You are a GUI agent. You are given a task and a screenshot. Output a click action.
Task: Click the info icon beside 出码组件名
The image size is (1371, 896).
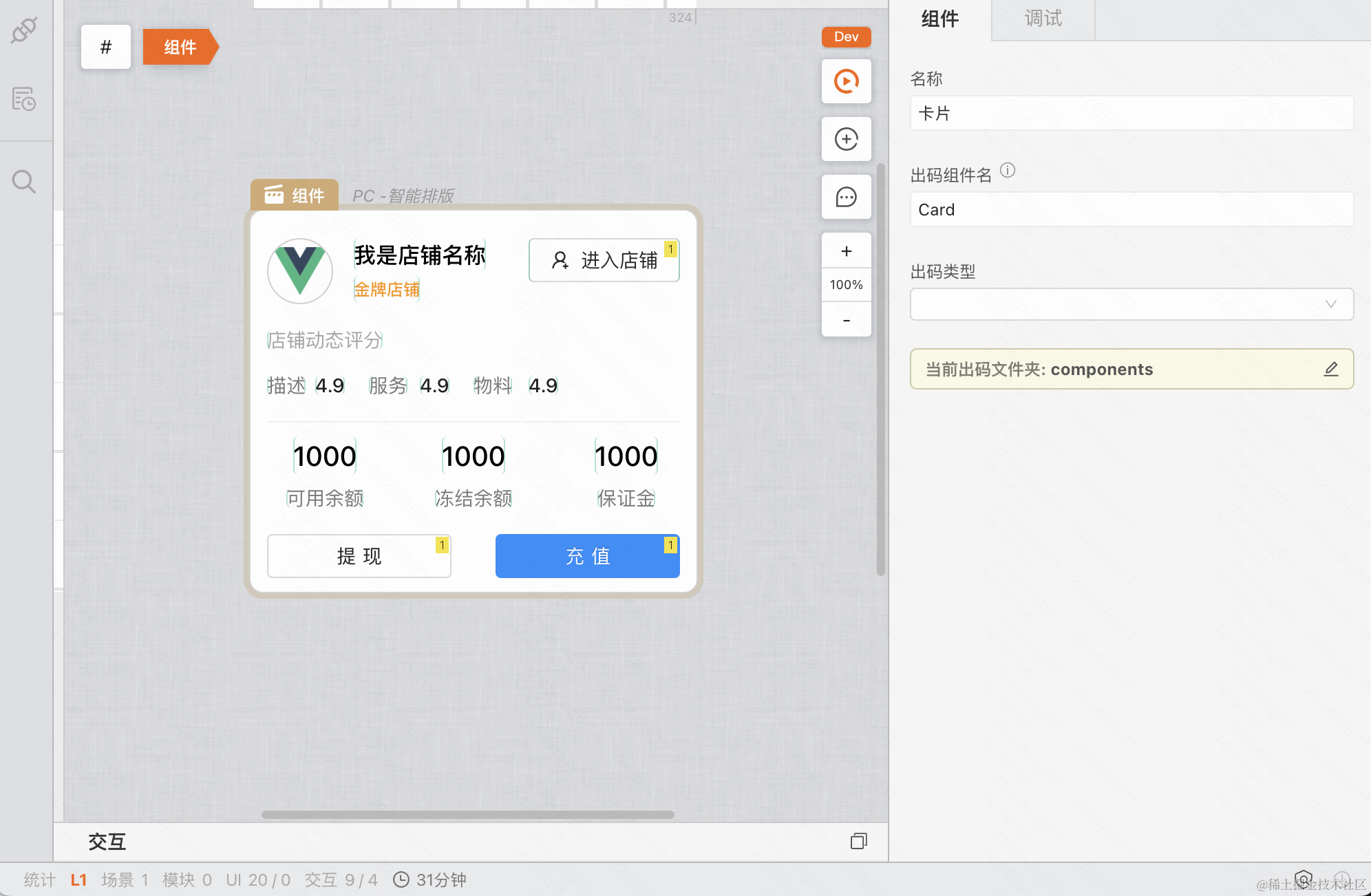point(1008,170)
